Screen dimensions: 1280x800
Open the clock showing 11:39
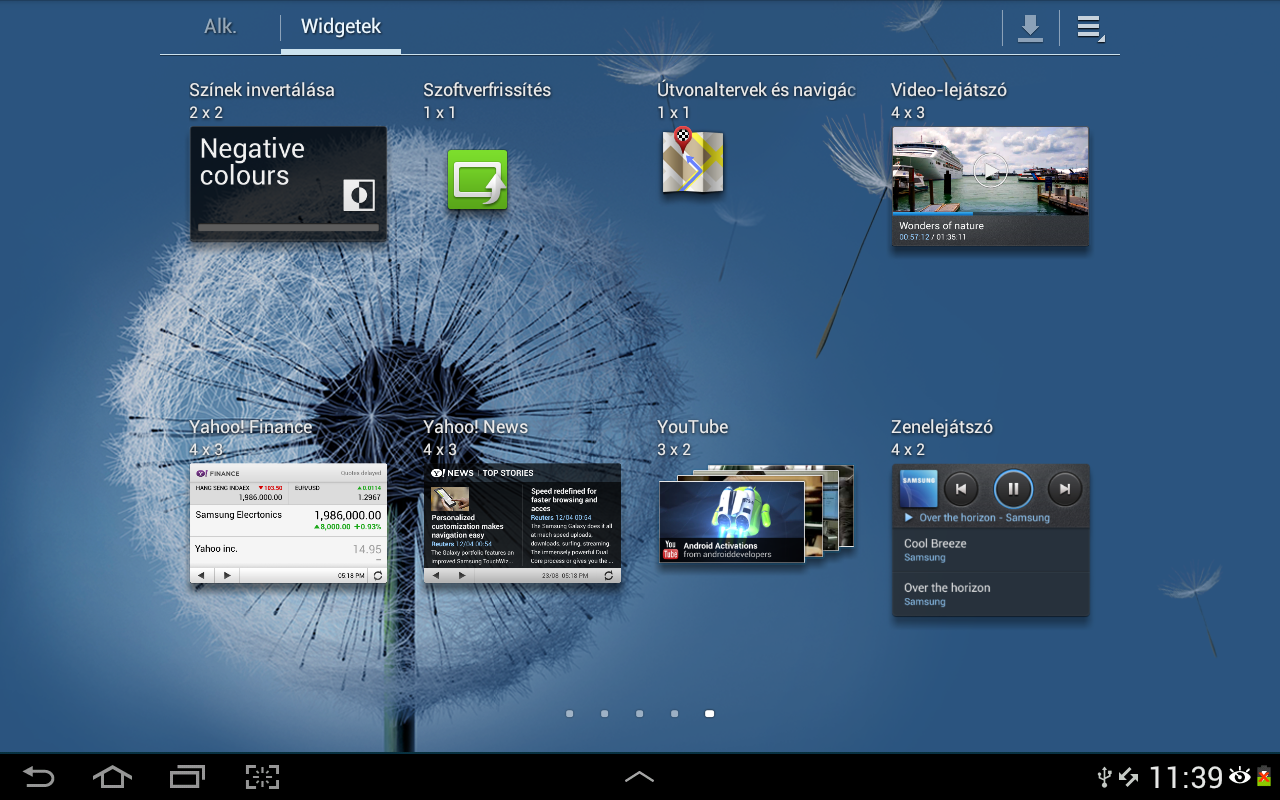click(1186, 777)
